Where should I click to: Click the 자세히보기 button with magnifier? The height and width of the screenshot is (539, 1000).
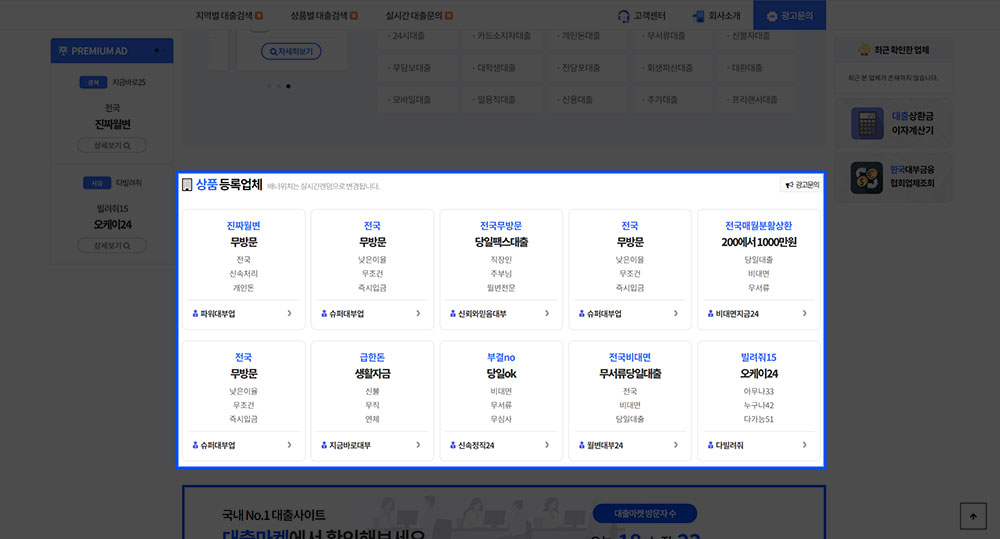(291, 51)
